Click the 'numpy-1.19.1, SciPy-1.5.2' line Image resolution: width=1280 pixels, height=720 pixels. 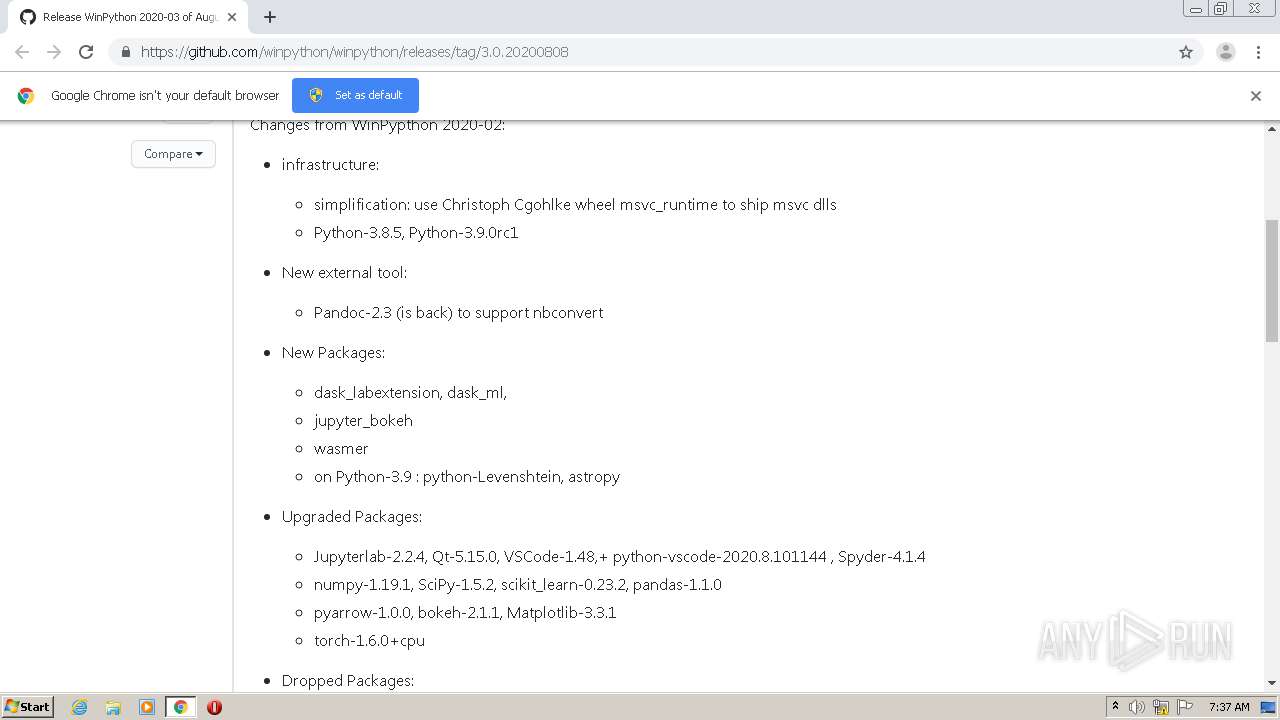click(517, 584)
